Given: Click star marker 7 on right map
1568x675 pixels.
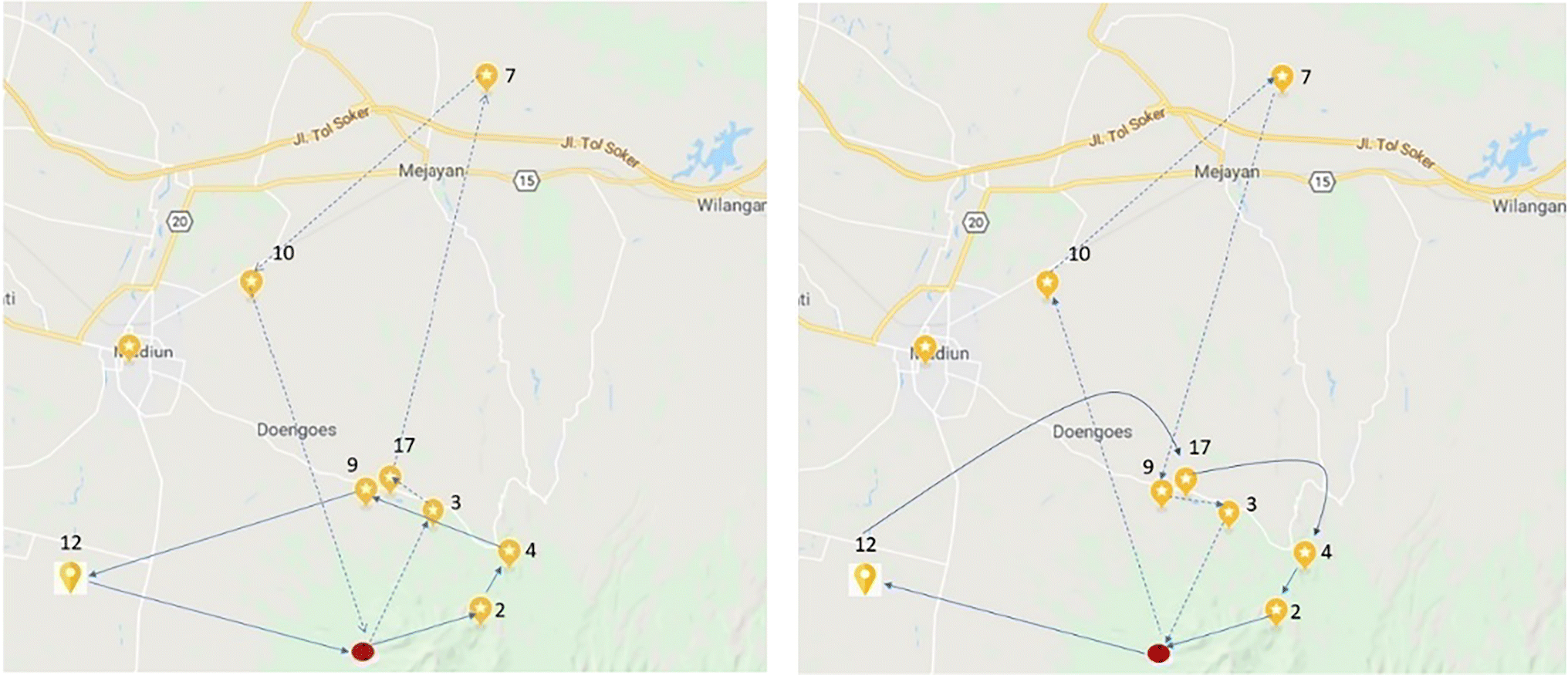Looking at the screenshot, I should (1281, 79).
